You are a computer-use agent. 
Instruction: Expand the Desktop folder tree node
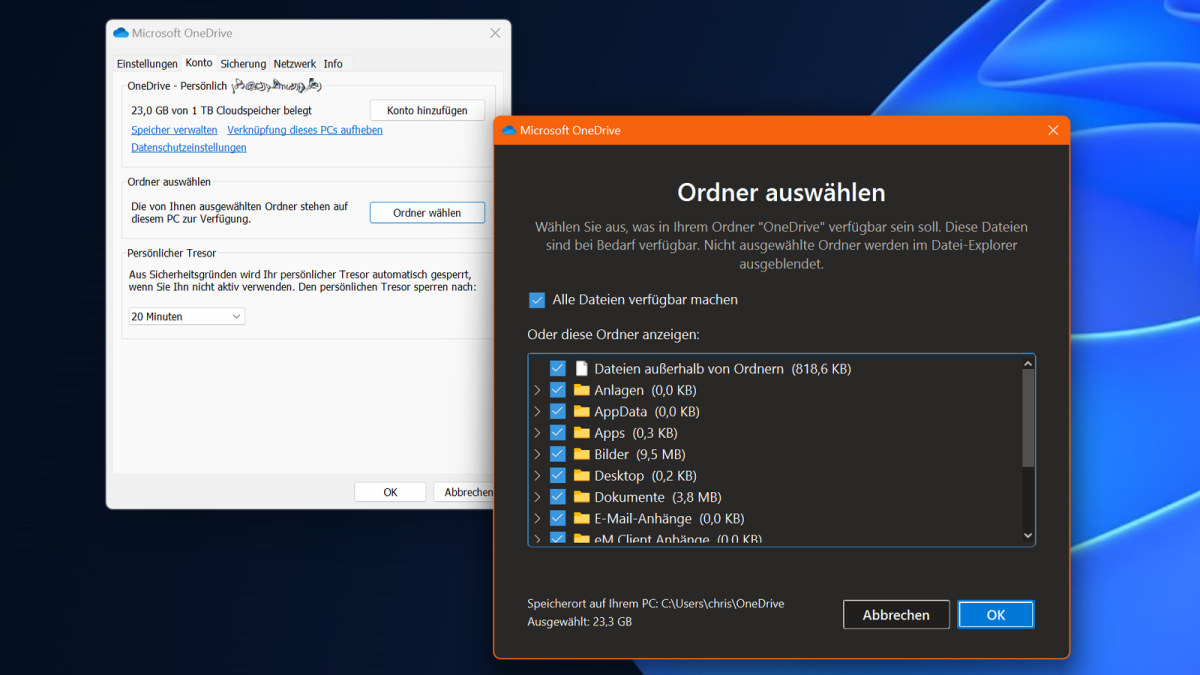537,475
